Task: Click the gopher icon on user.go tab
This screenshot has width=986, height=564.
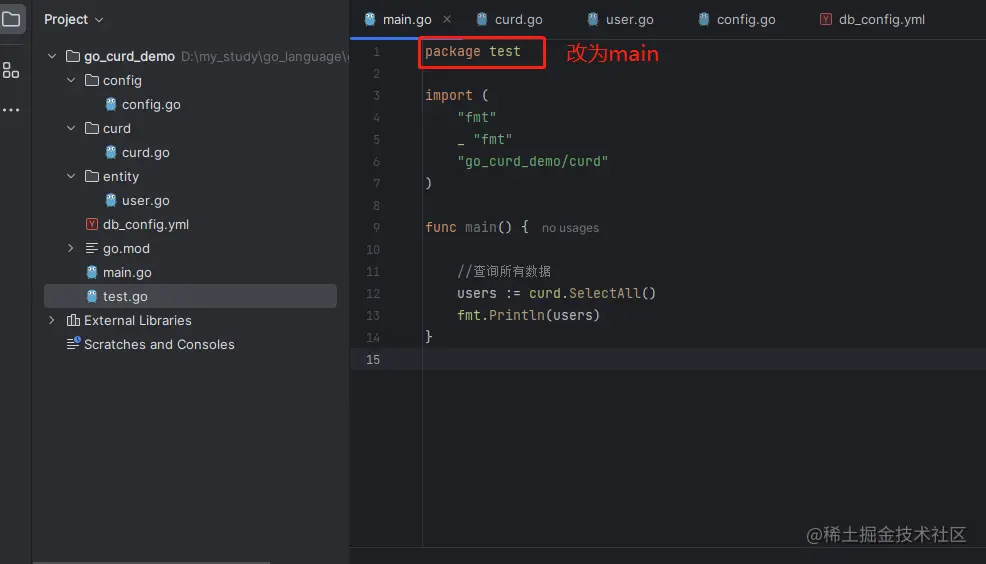Action: [593, 19]
